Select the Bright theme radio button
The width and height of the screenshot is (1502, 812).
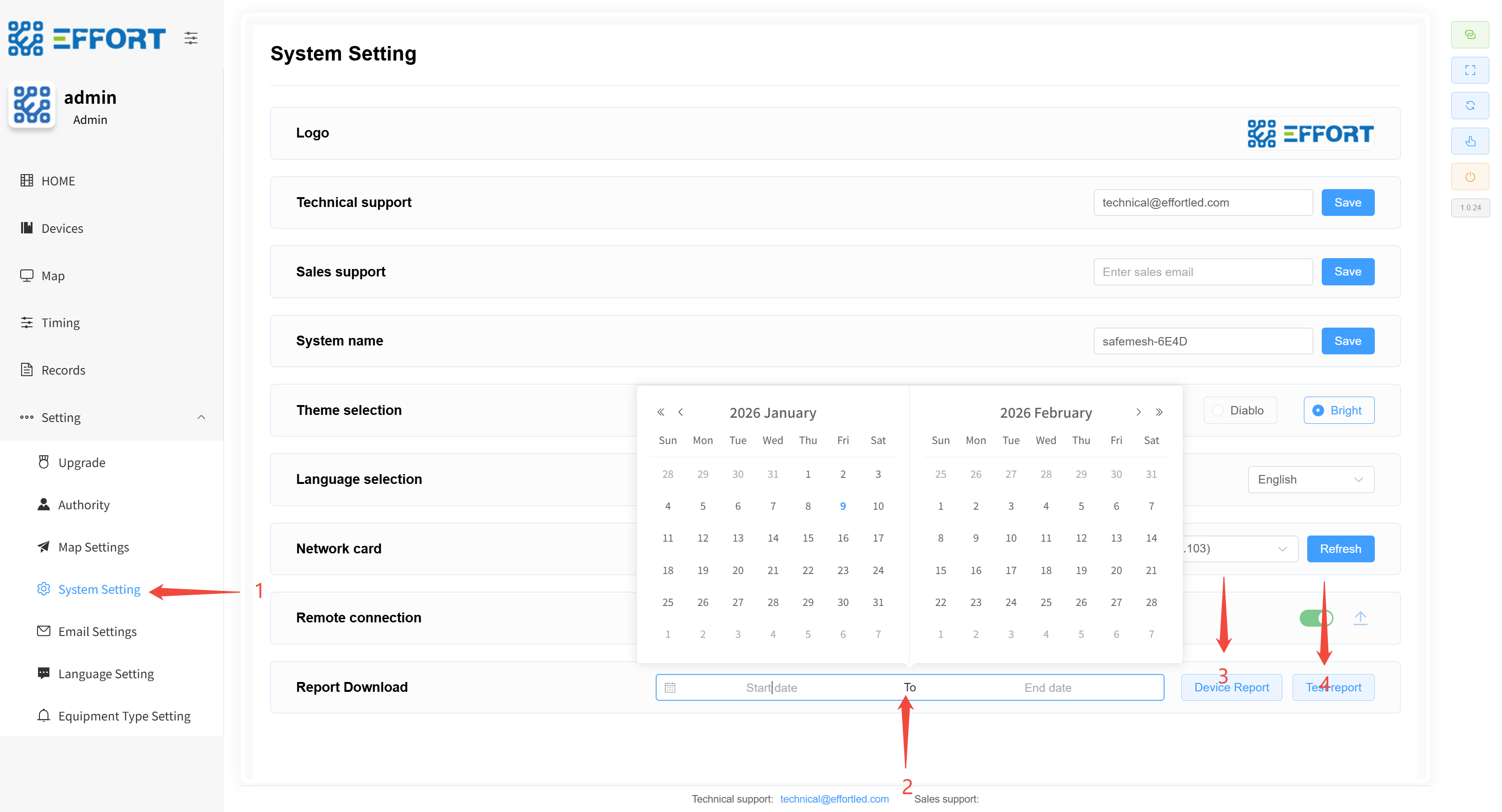(1318, 410)
